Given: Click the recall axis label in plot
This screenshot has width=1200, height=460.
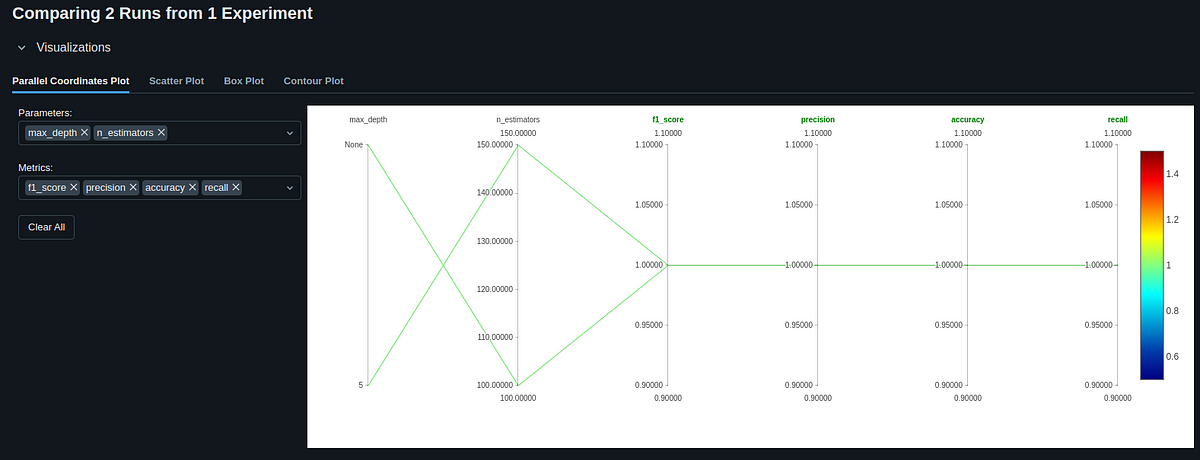Looking at the screenshot, I should (1118, 119).
